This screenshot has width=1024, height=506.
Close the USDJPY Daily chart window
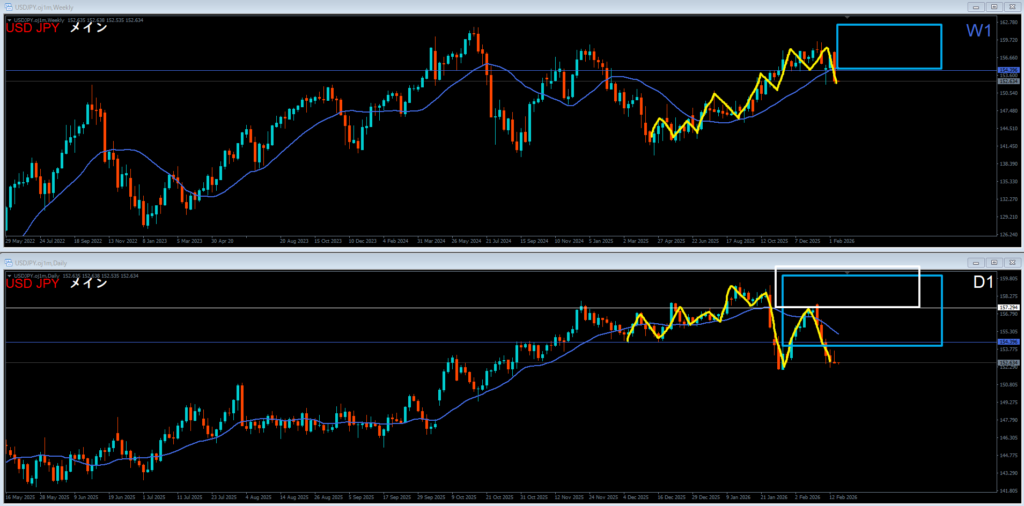pyautogui.click(x=1012, y=260)
